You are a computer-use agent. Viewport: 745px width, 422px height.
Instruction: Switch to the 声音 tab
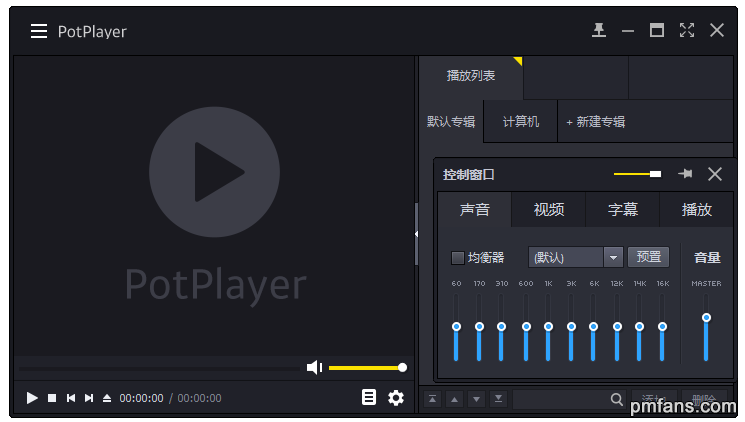click(475, 210)
